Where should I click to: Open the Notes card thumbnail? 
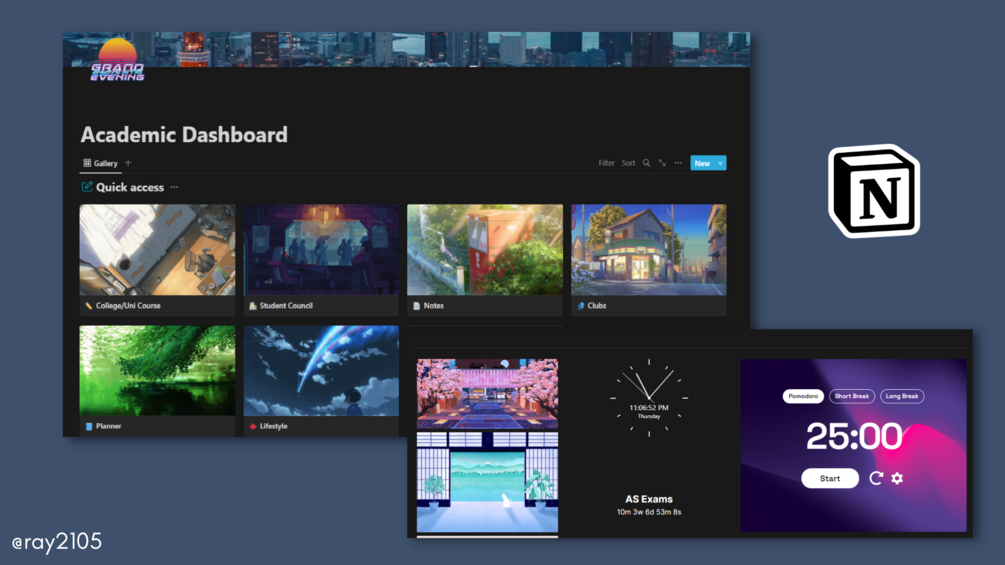click(x=485, y=250)
